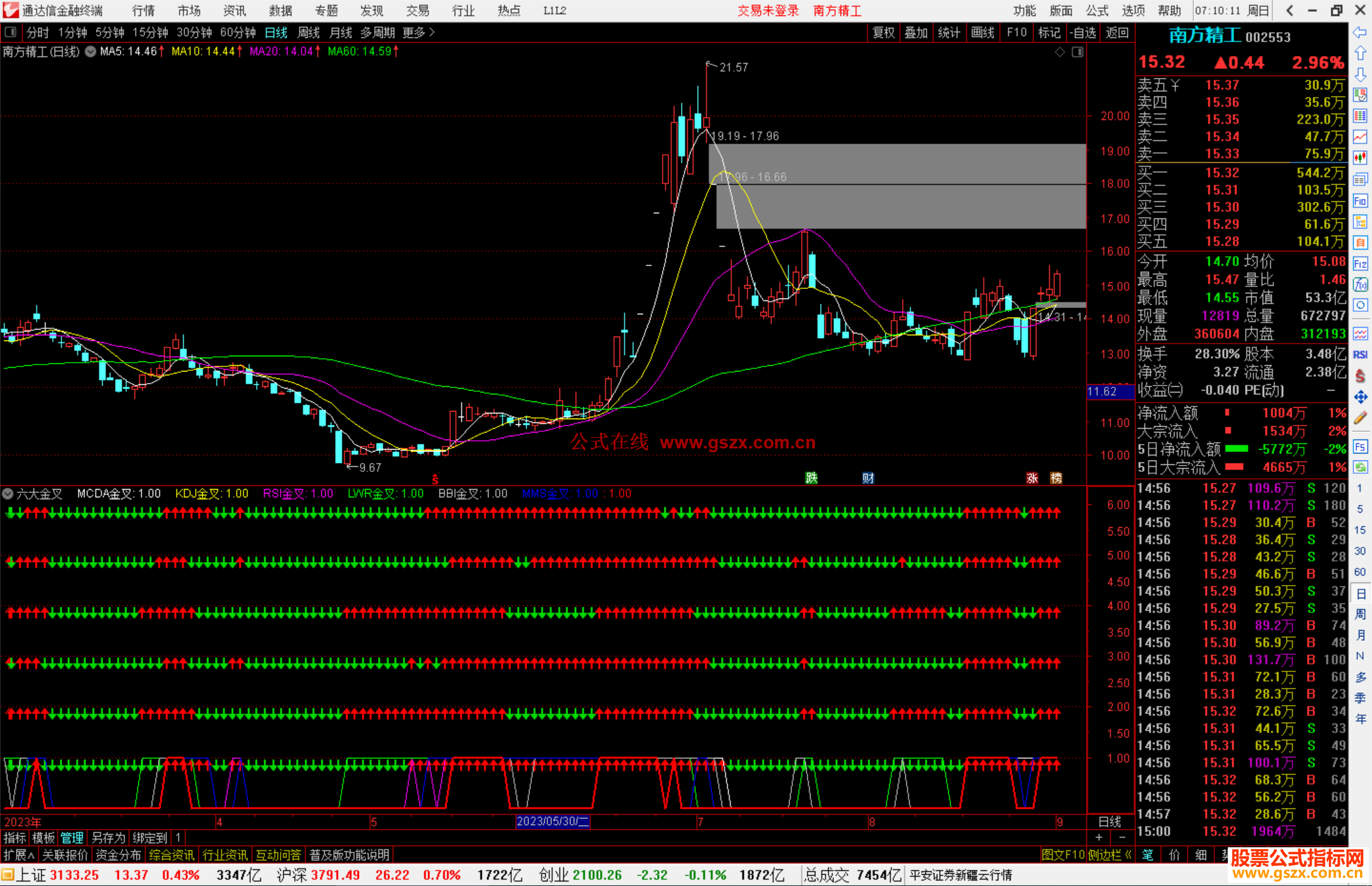Click 交易未登录 login link
The height and width of the screenshot is (886, 1372).
tap(767, 10)
